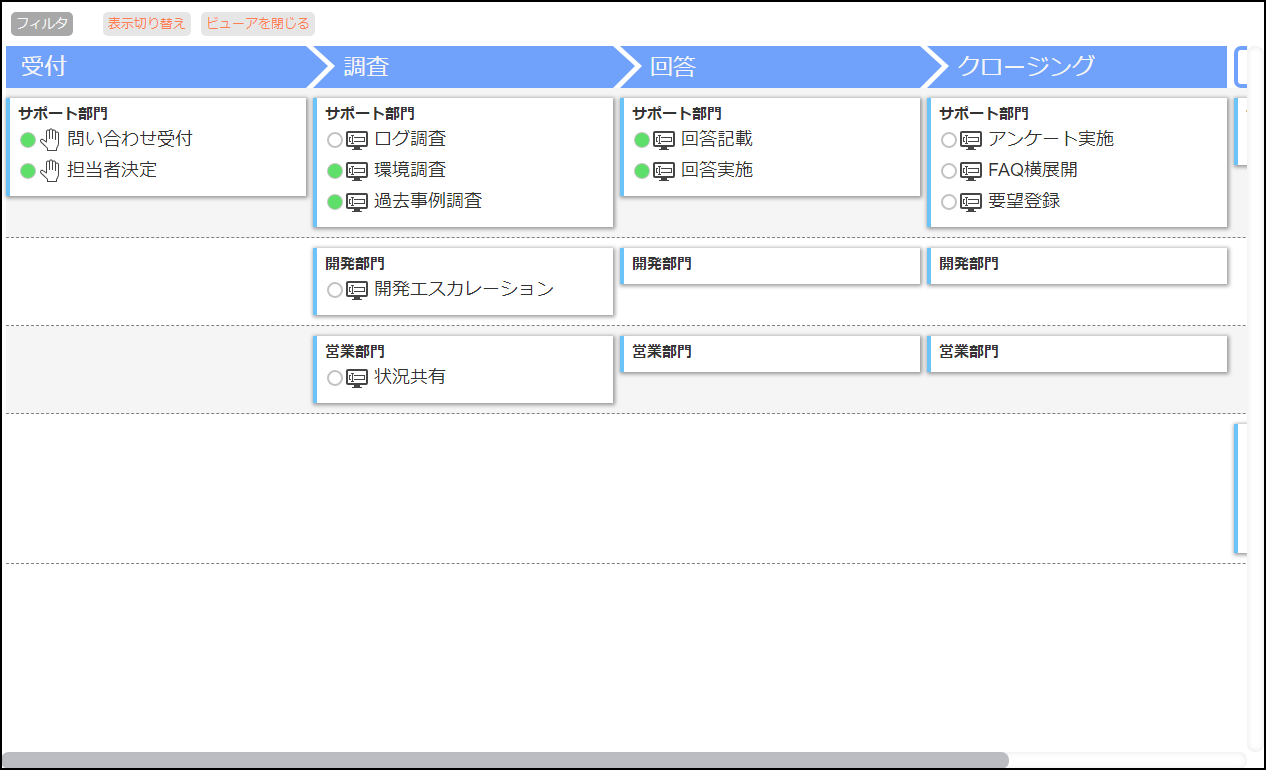The width and height of the screenshot is (1266, 770).
Task: Click monitor icon beside FAQ横展開
Action: (971, 171)
